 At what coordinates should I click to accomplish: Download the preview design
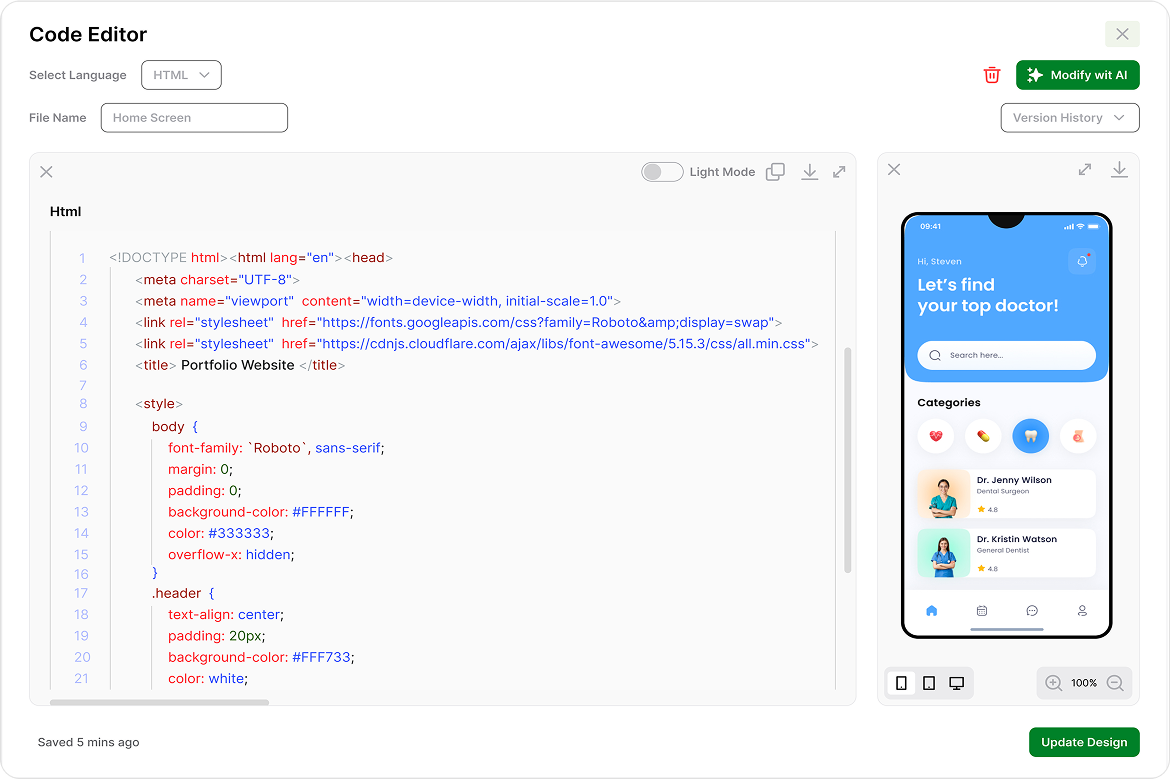(x=1119, y=169)
